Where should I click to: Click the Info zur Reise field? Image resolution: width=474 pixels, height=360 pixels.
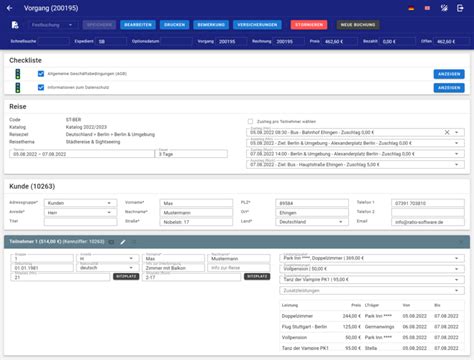coord(239,268)
